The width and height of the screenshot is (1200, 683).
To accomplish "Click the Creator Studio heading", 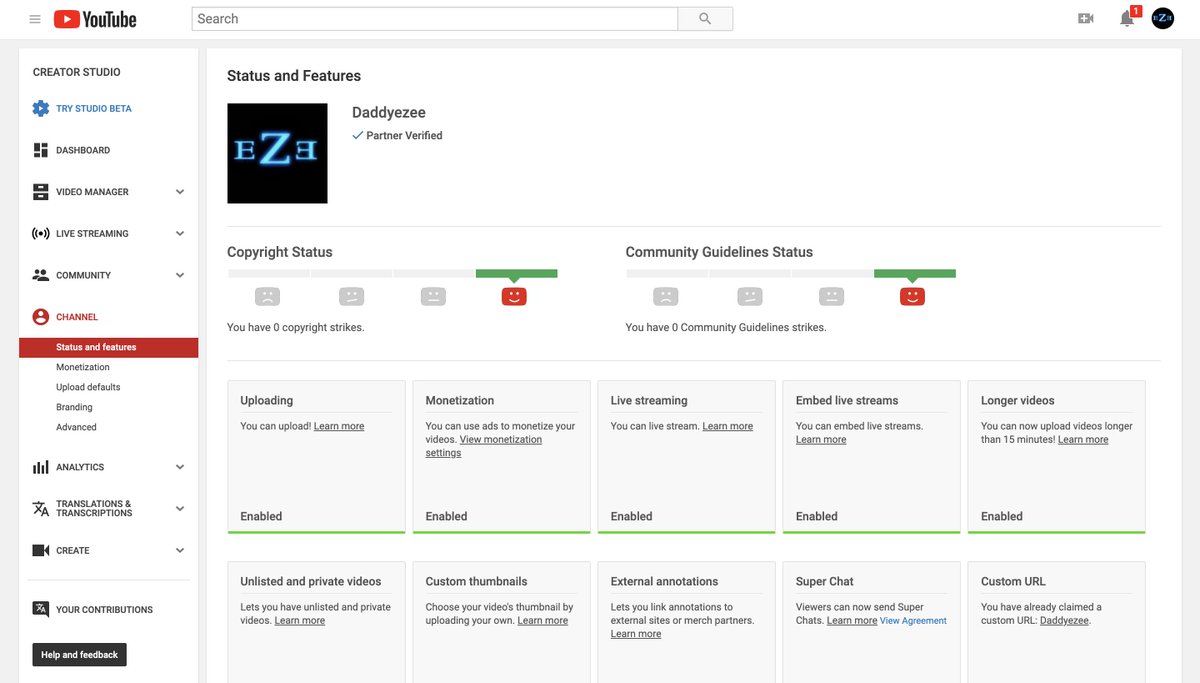I will [77, 72].
